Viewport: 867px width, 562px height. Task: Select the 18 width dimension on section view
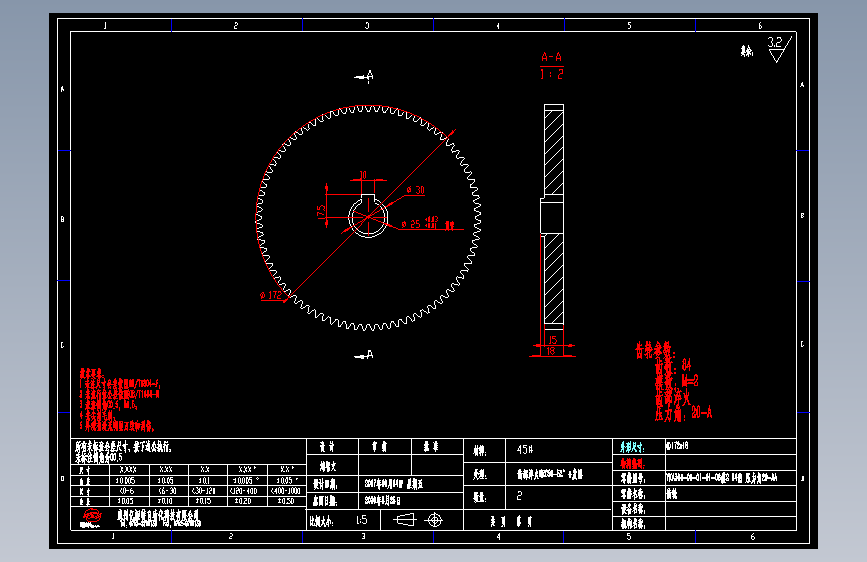point(551,351)
